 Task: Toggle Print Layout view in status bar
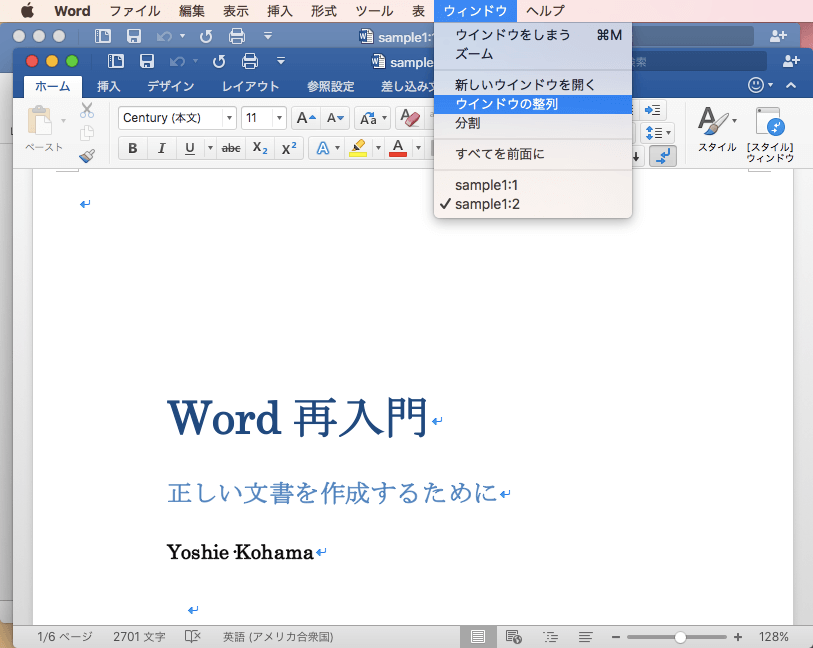tap(478, 637)
